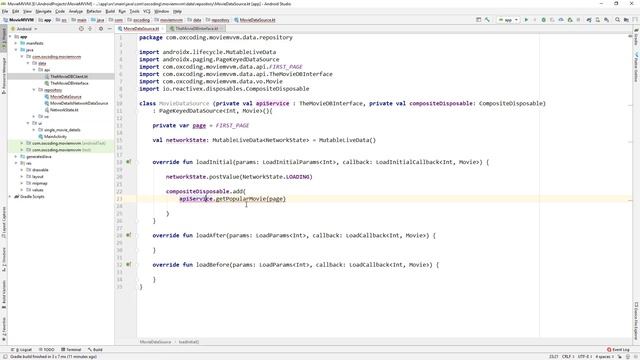Select TheMovieDBClient.kt in project tree

[x=69, y=76]
